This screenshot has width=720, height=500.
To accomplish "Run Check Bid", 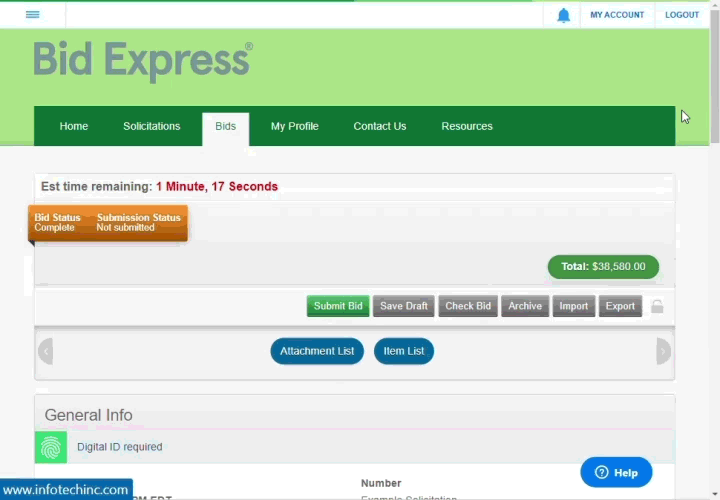I will coord(468,306).
